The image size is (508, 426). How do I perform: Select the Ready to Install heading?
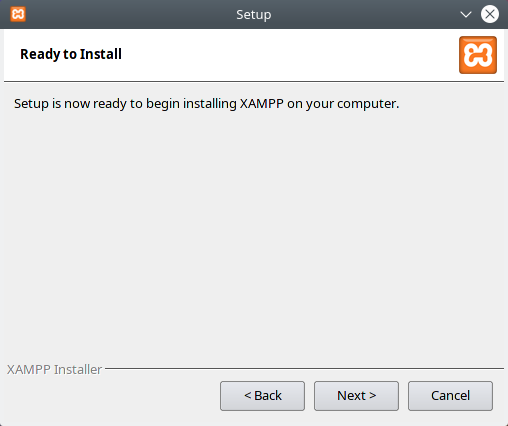(71, 54)
